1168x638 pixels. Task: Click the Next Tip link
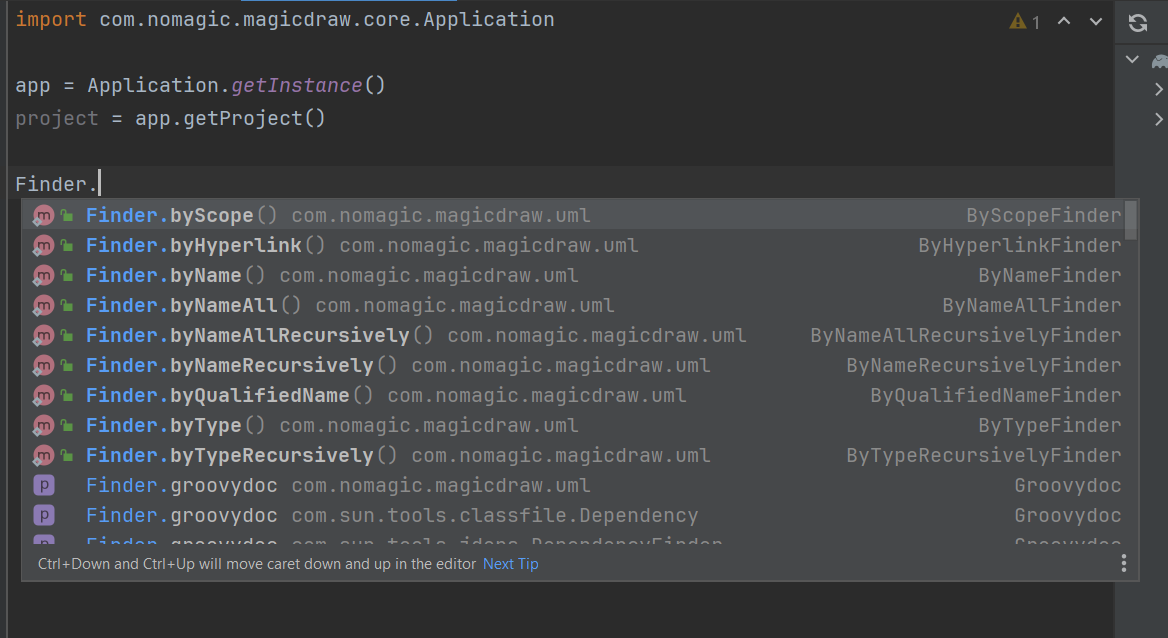pyautogui.click(x=510, y=564)
